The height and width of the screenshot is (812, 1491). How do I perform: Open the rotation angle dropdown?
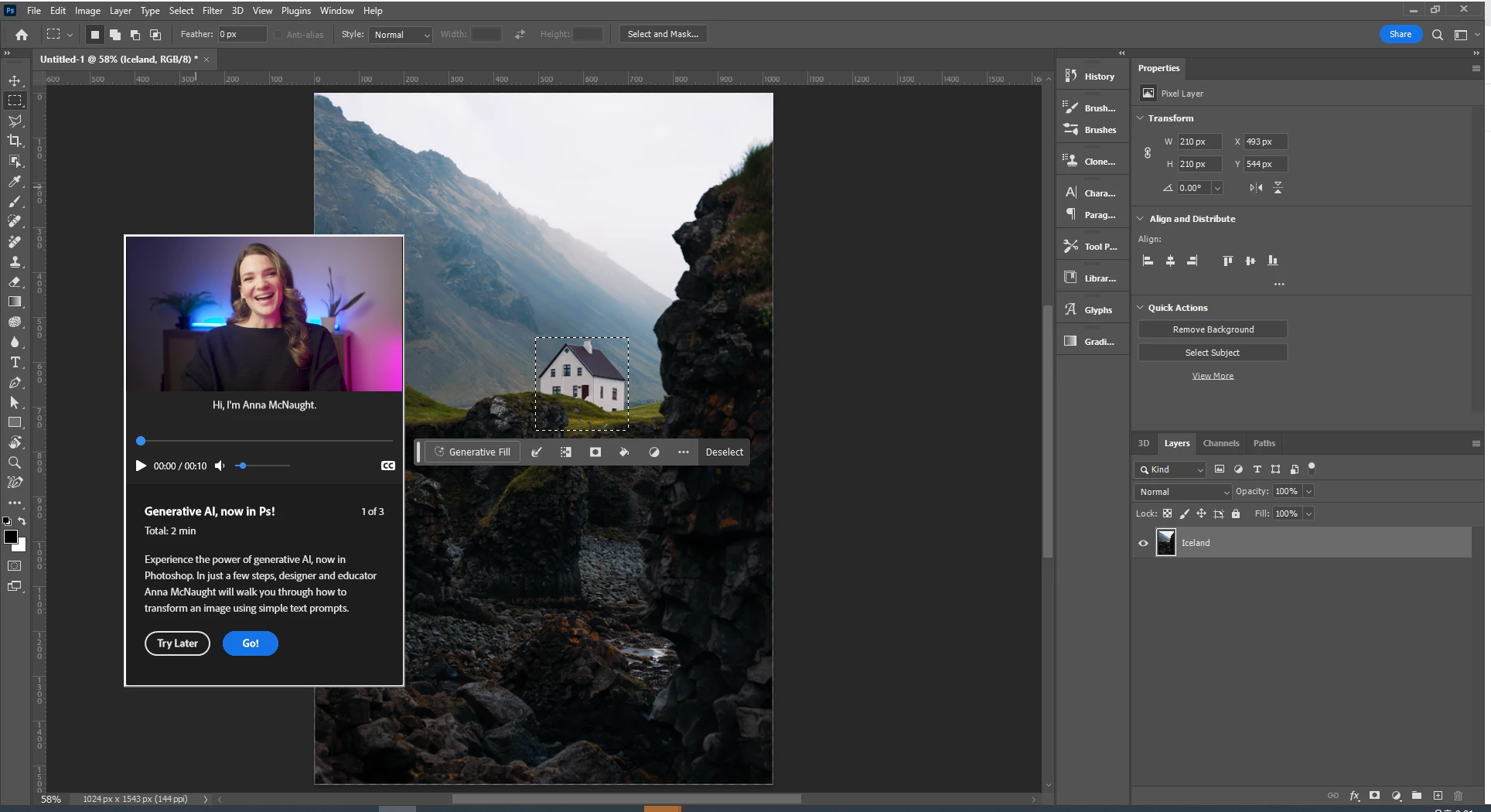click(x=1217, y=188)
